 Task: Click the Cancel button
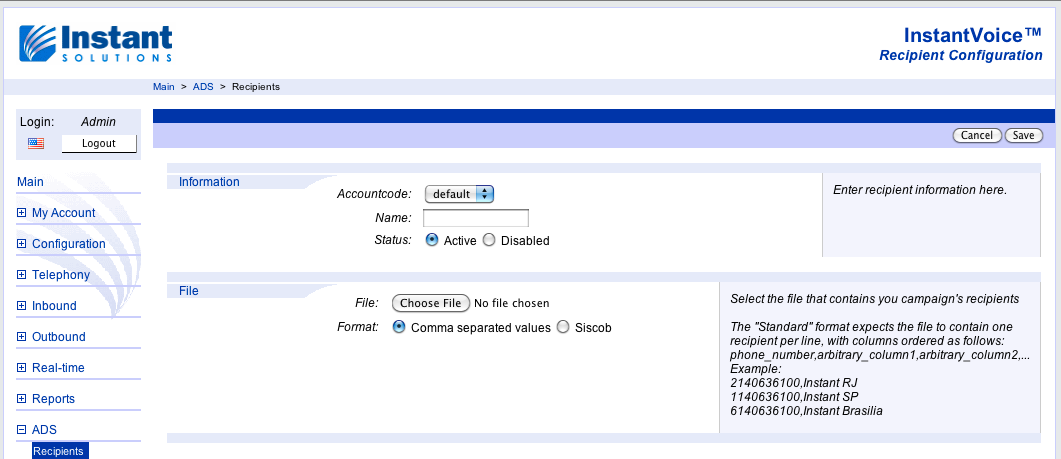click(977, 135)
